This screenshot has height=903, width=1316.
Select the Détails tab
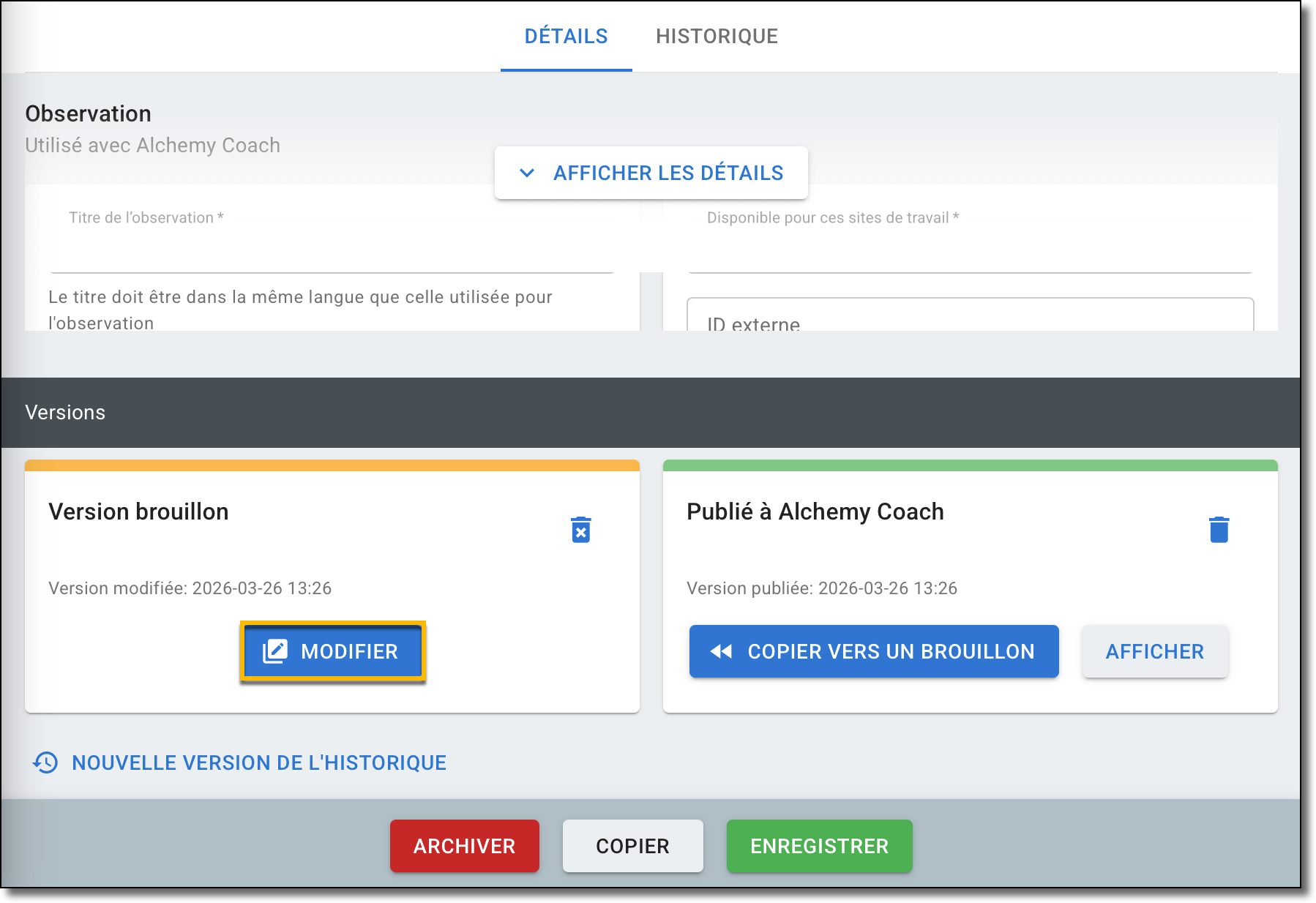[x=566, y=37]
